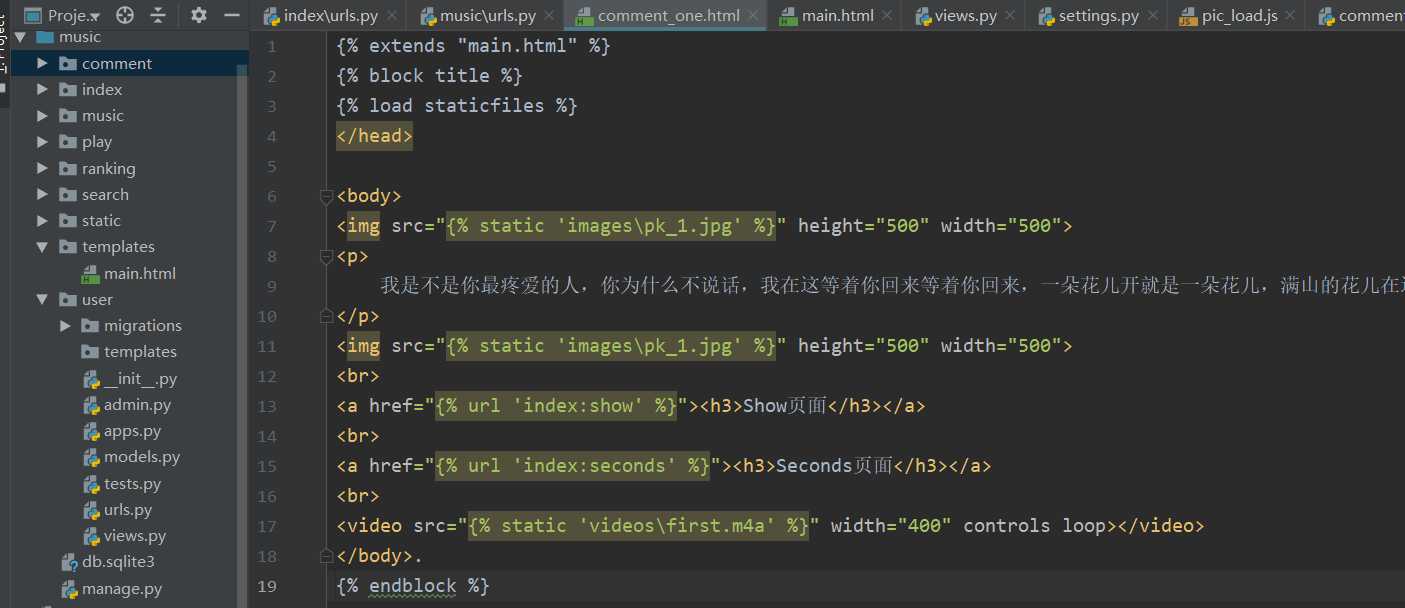
Task: Place cursor on extends "main.html" line
Action: (x=473, y=46)
